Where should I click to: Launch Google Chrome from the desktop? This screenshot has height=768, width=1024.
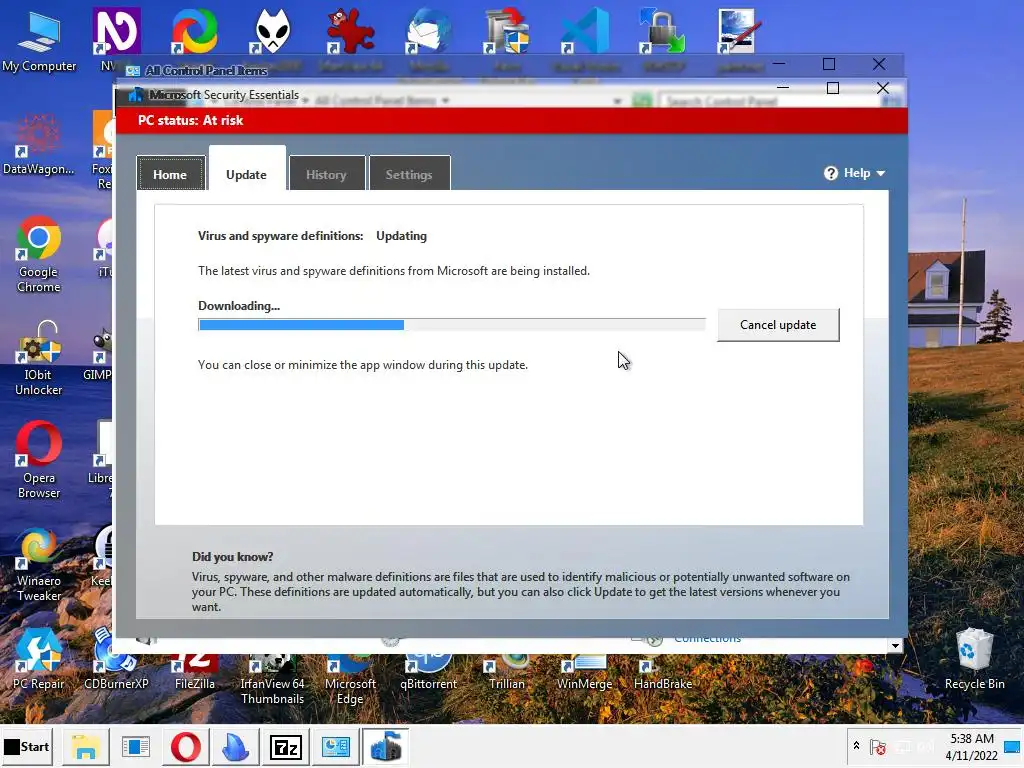39,255
